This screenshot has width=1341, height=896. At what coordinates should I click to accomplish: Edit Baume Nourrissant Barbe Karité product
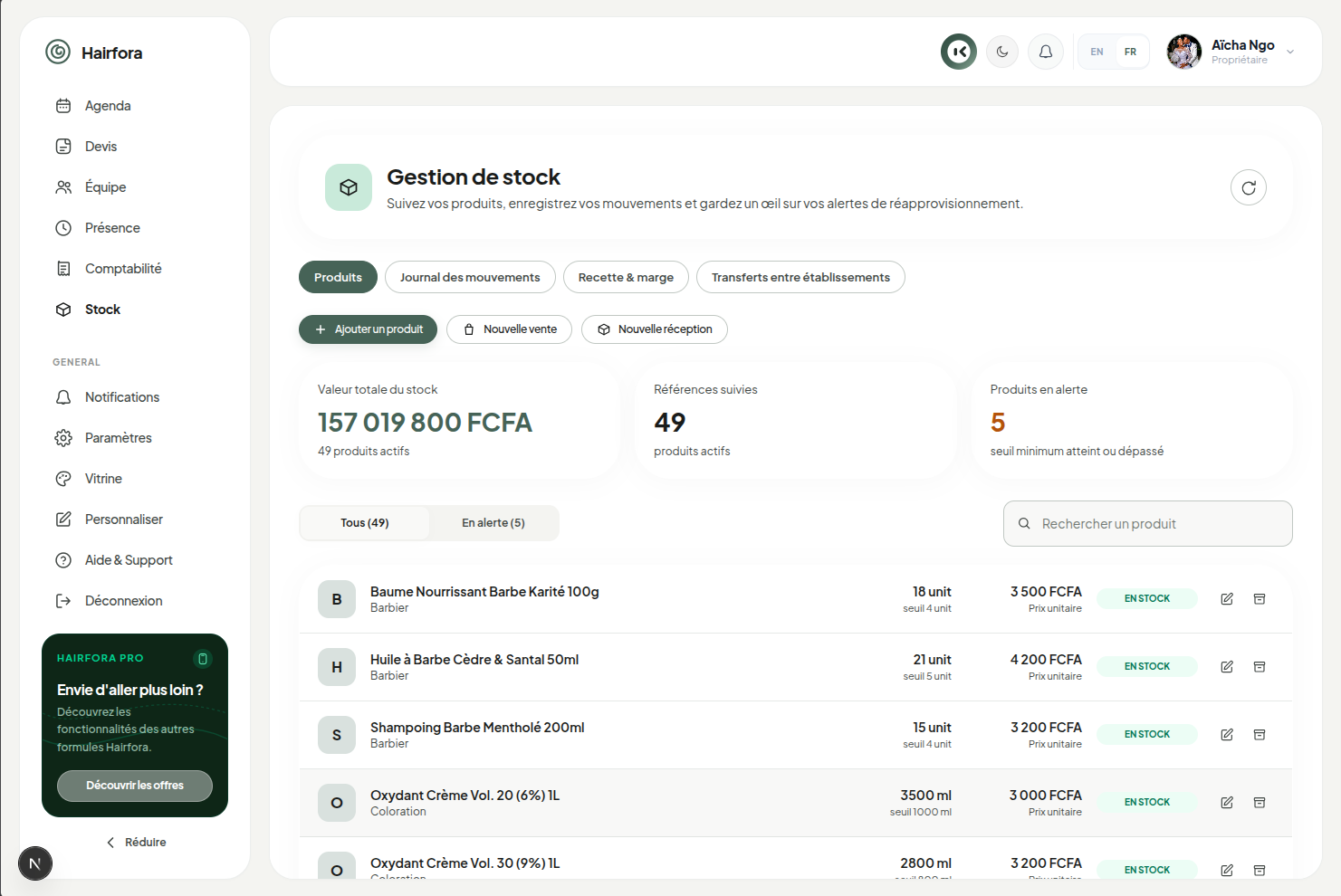[1227, 599]
